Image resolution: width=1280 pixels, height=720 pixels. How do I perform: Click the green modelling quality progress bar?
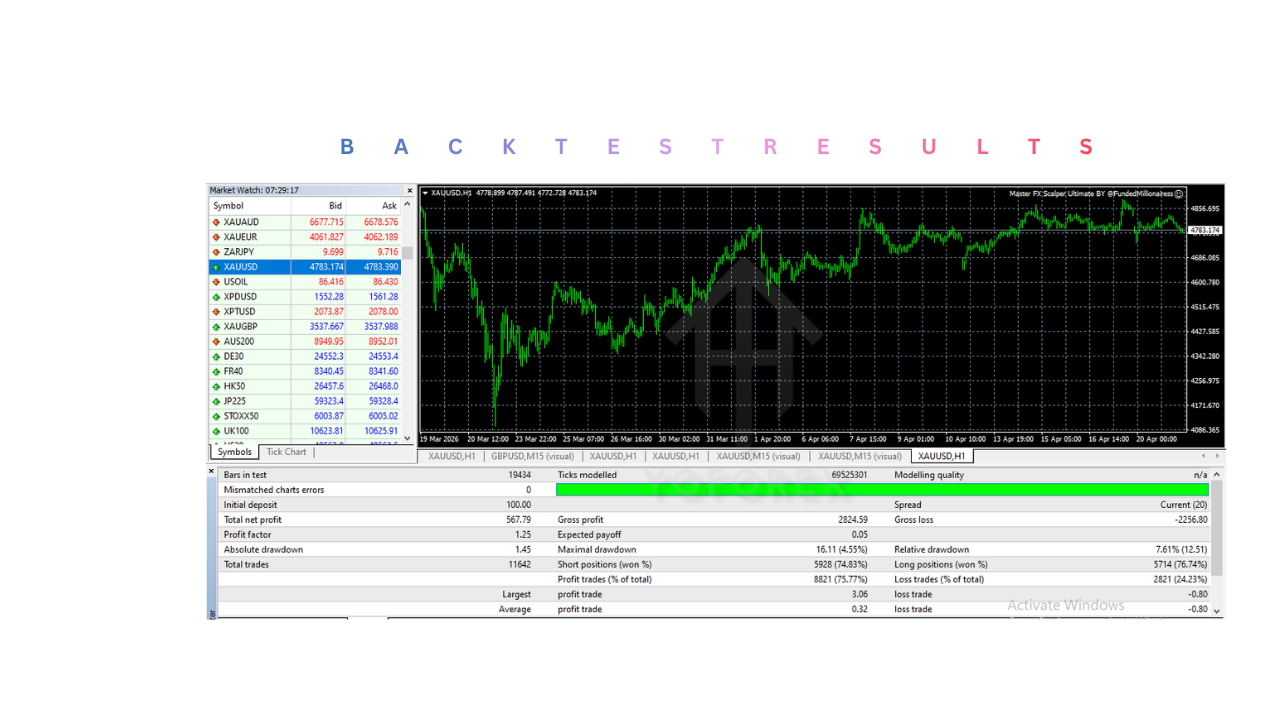click(880, 489)
